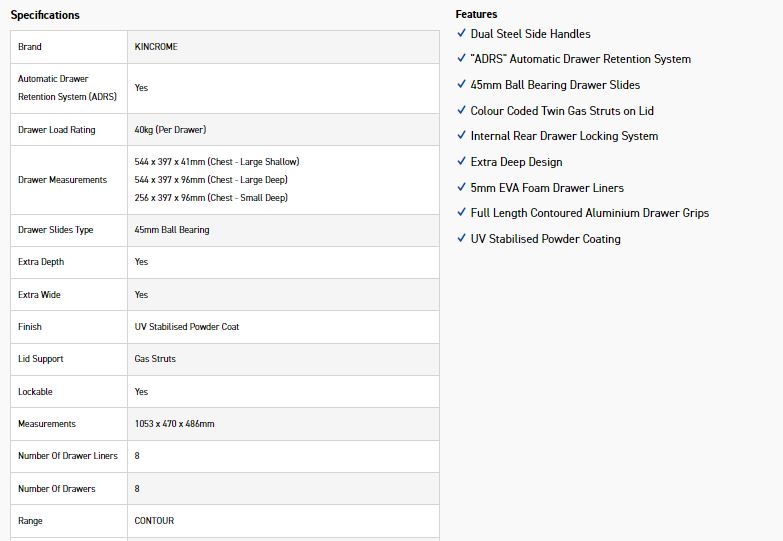
Task: Click the Drawer Load Rating row label
Action: click(x=56, y=129)
